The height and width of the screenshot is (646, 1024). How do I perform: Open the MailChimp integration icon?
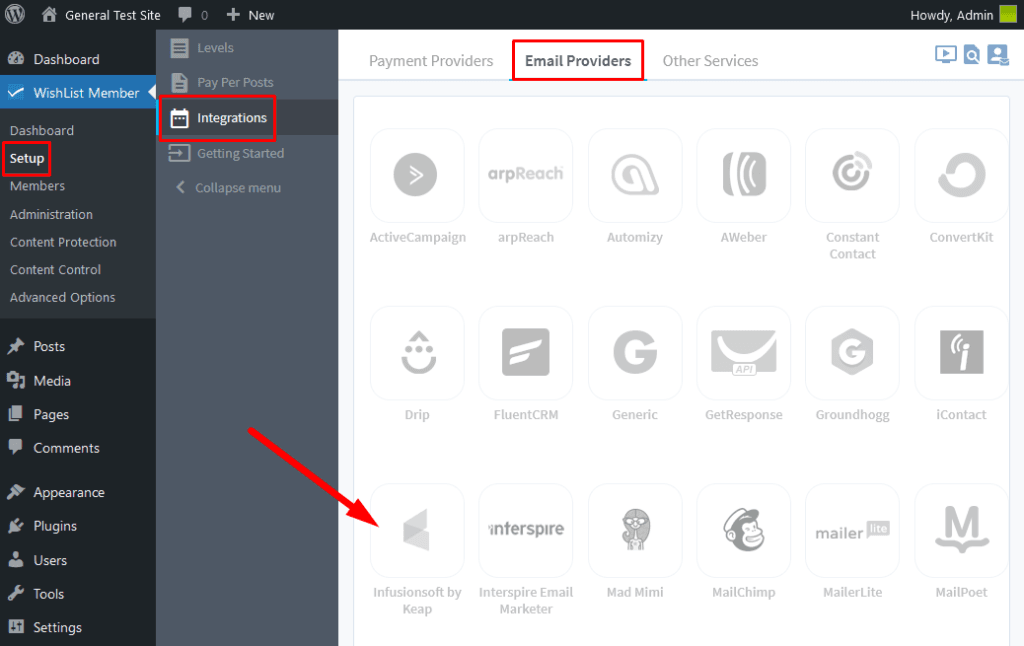744,530
